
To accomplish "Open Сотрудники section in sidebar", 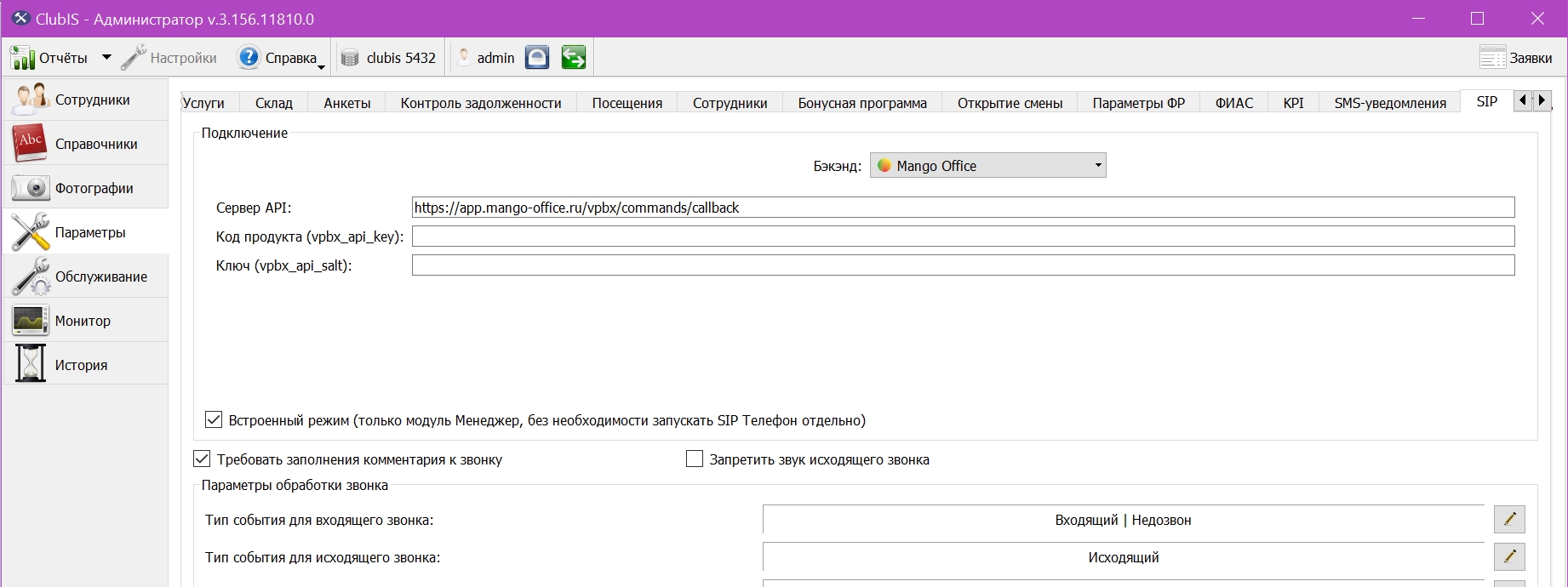I will coord(86,100).
